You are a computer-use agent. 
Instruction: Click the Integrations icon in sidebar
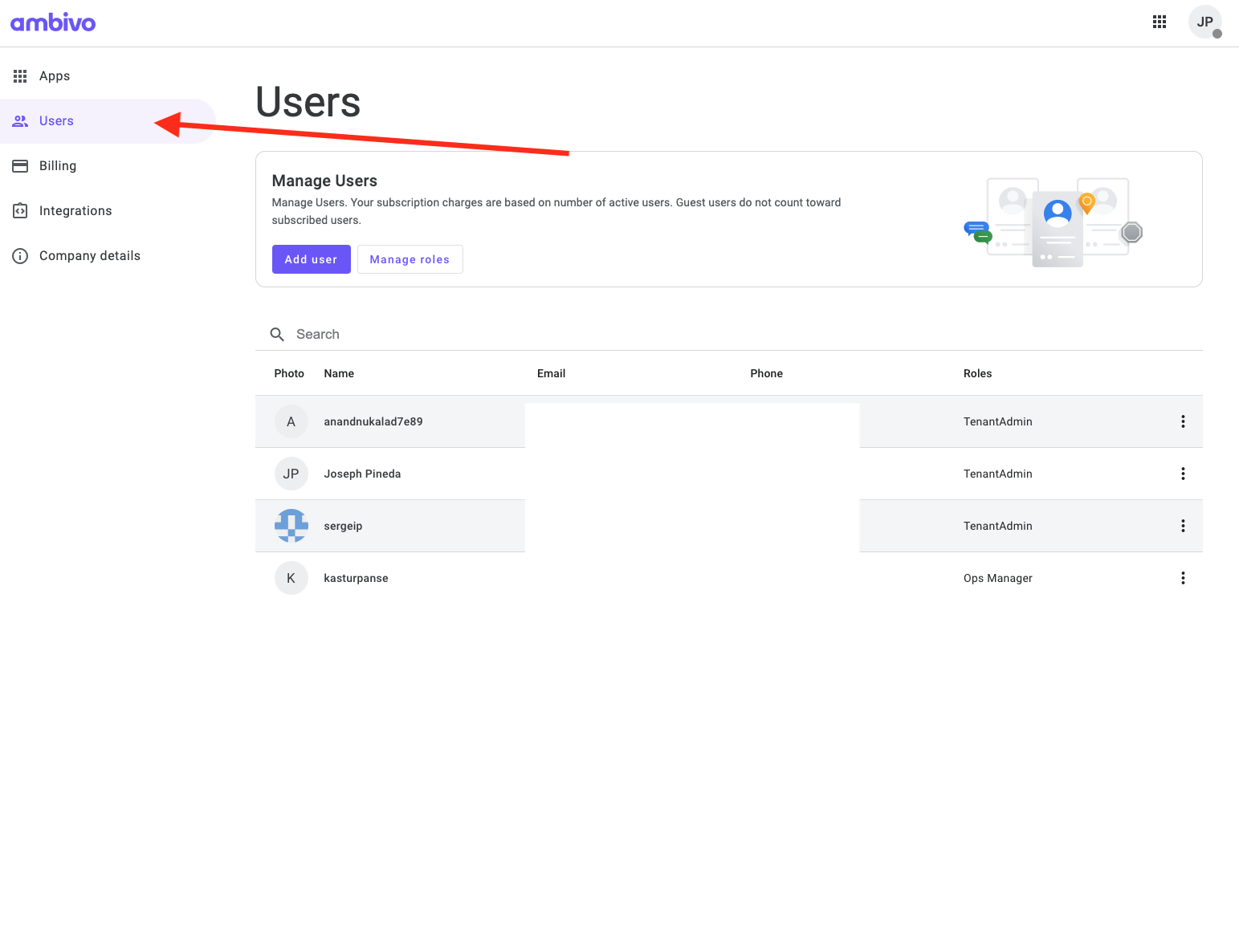(20, 211)
